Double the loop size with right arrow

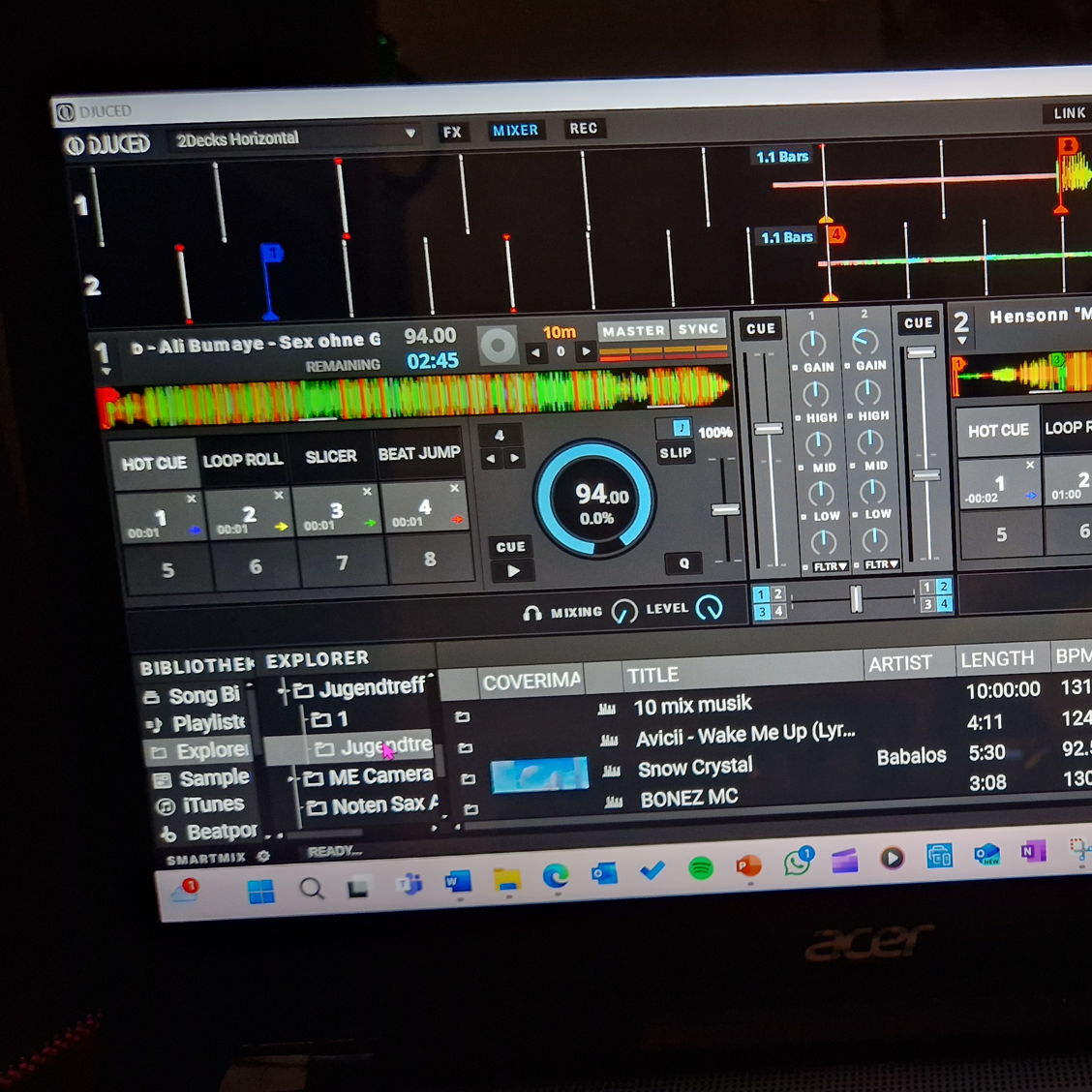pyautogui.click(x=515, y=458)
